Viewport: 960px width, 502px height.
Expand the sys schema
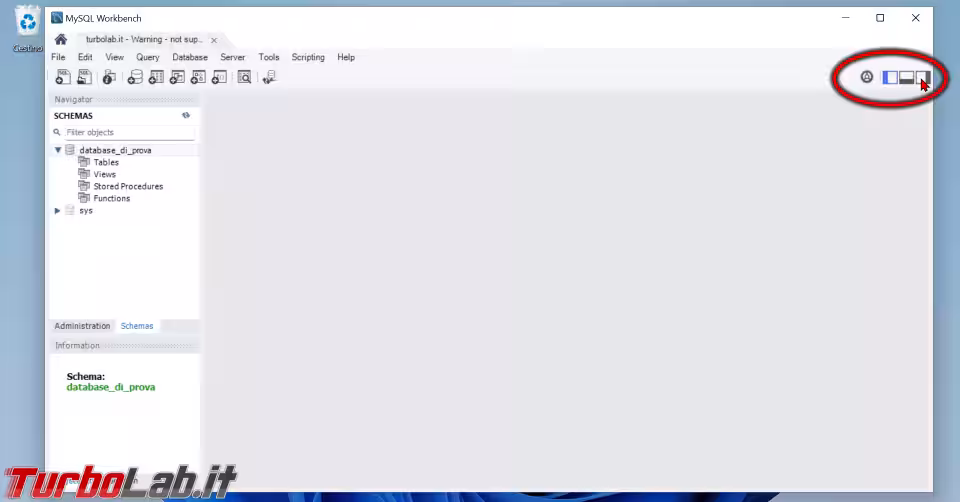[x=58, y=211]
